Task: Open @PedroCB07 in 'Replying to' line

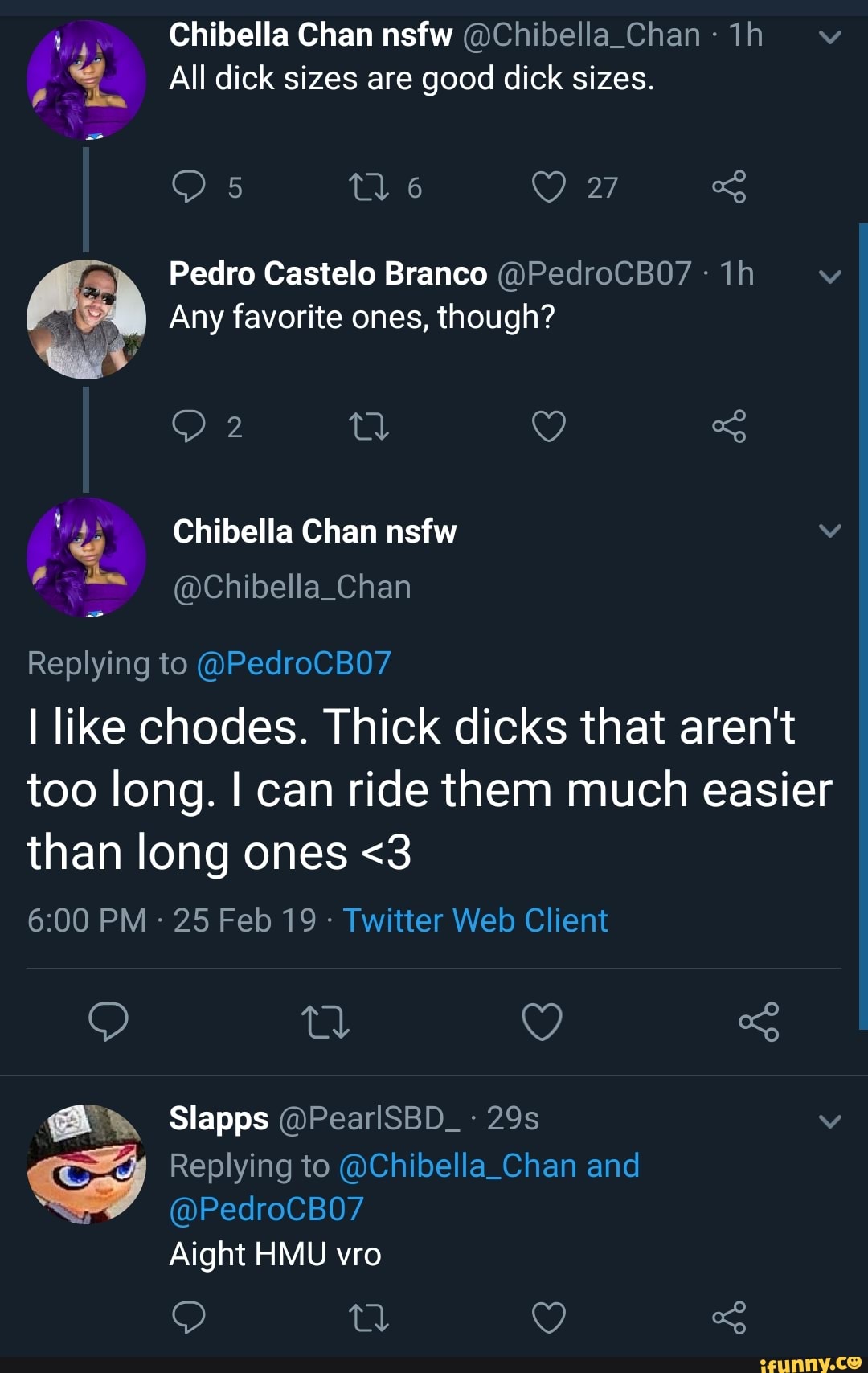Action: pos(293,664)
